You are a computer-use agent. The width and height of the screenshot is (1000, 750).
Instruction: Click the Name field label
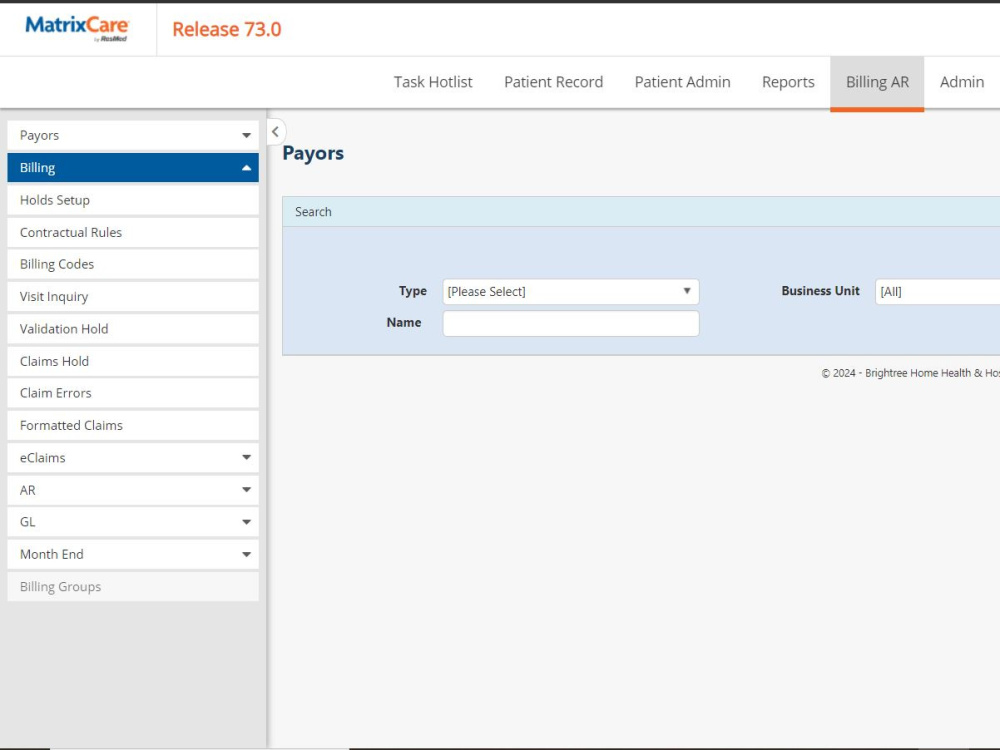point(404,323)
